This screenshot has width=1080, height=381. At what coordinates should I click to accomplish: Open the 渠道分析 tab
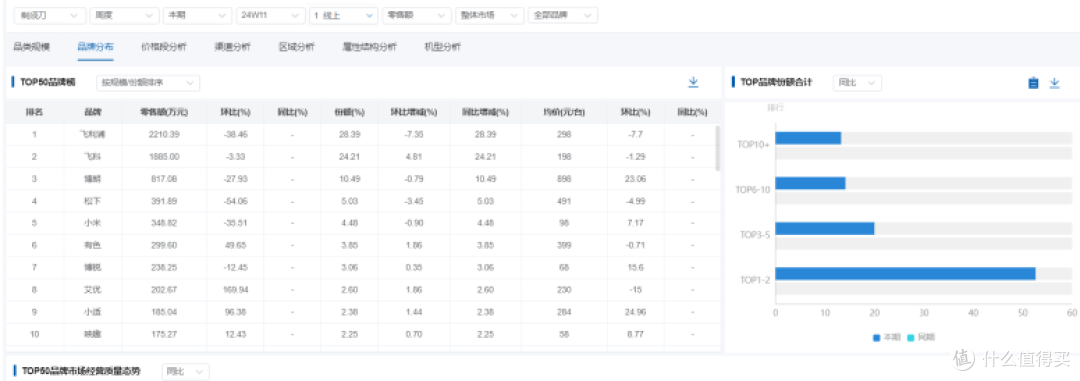tap(232, 47)
